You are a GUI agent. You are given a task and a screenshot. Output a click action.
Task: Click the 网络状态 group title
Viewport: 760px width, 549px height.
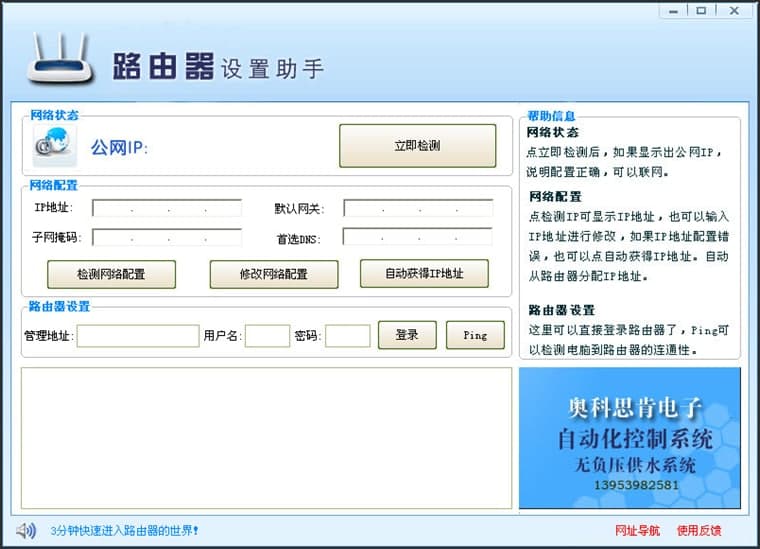tap(54, 115)
